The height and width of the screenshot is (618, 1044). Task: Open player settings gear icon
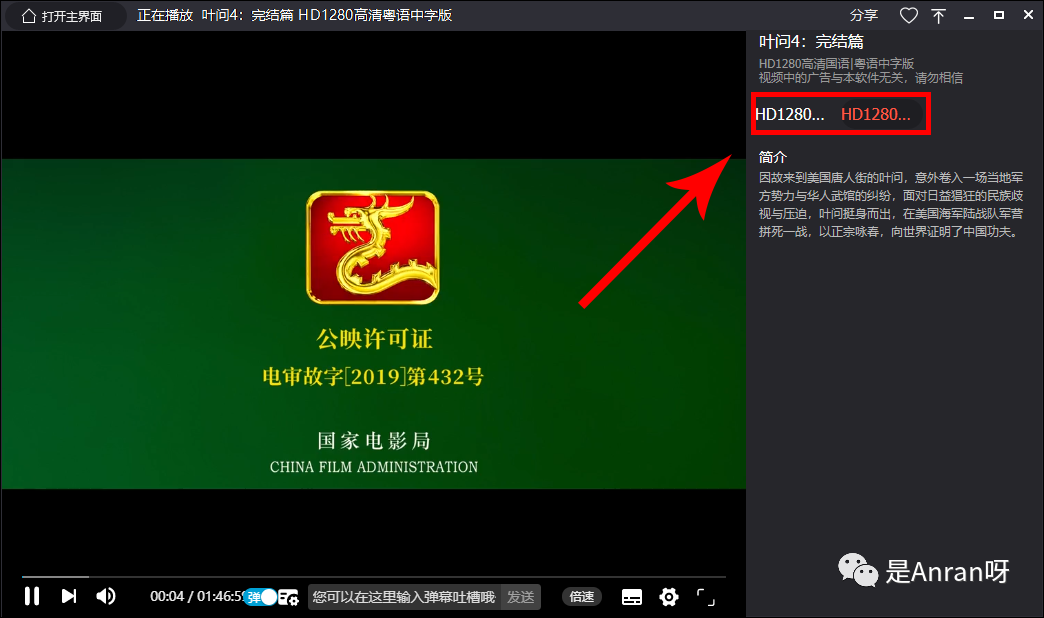click(x=669, y=597)
